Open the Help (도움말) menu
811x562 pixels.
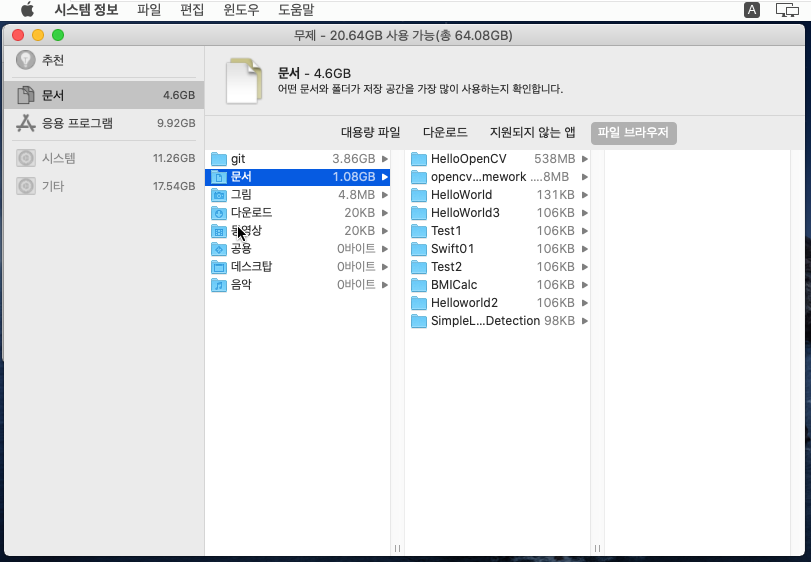point(295,10)
